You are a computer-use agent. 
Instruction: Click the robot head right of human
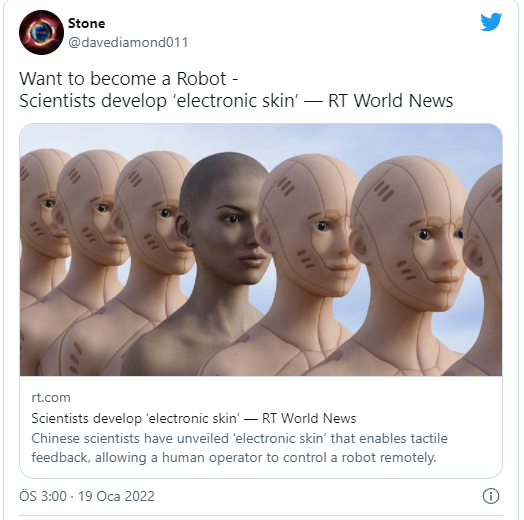click(x=307, y=224)
